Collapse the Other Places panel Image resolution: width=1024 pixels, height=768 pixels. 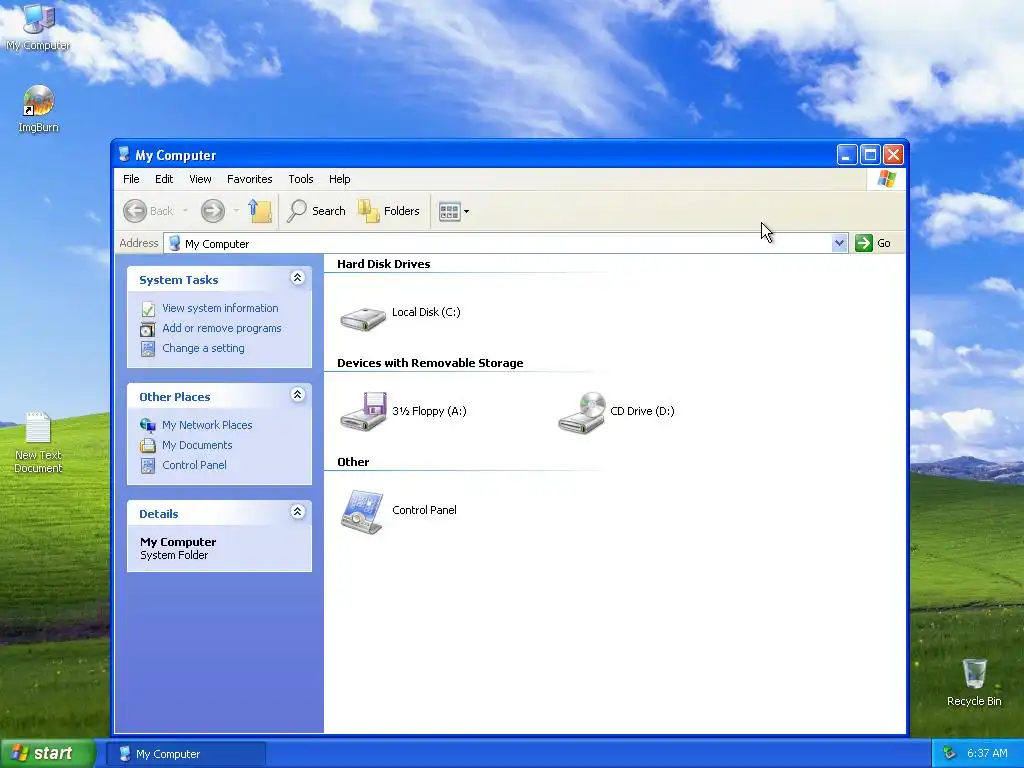(297, 395)
